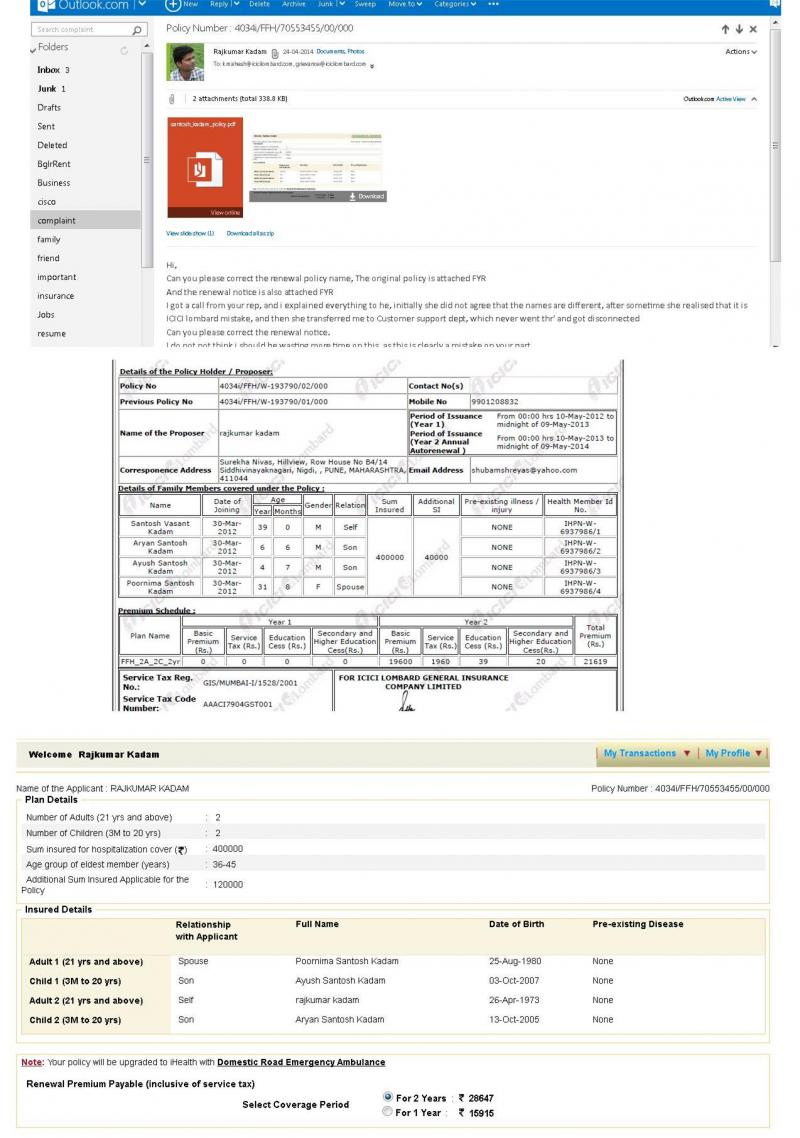This screenshot has height=1138, width=800.
Task: Go to the Drafts folder
Action: 49,107
